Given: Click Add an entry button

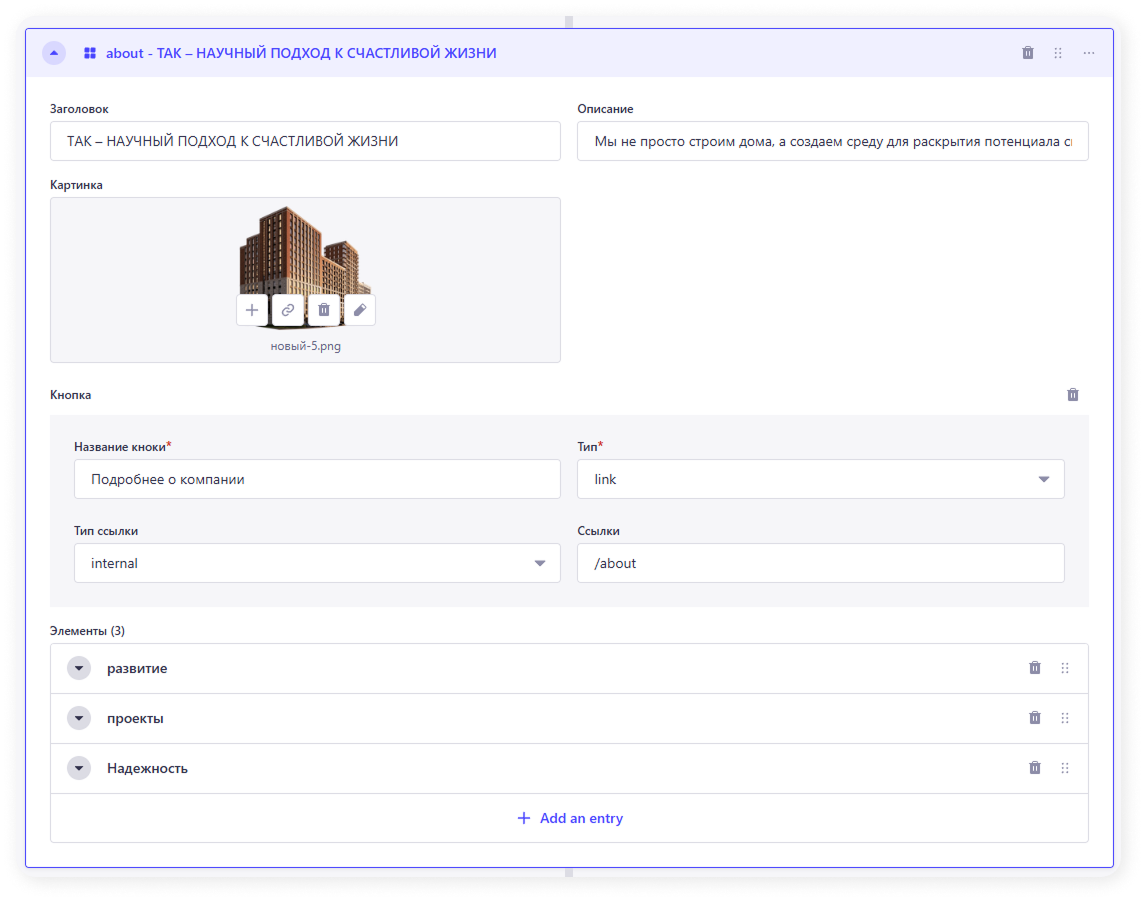Looking at the screenshot, I should coord(569,818).
